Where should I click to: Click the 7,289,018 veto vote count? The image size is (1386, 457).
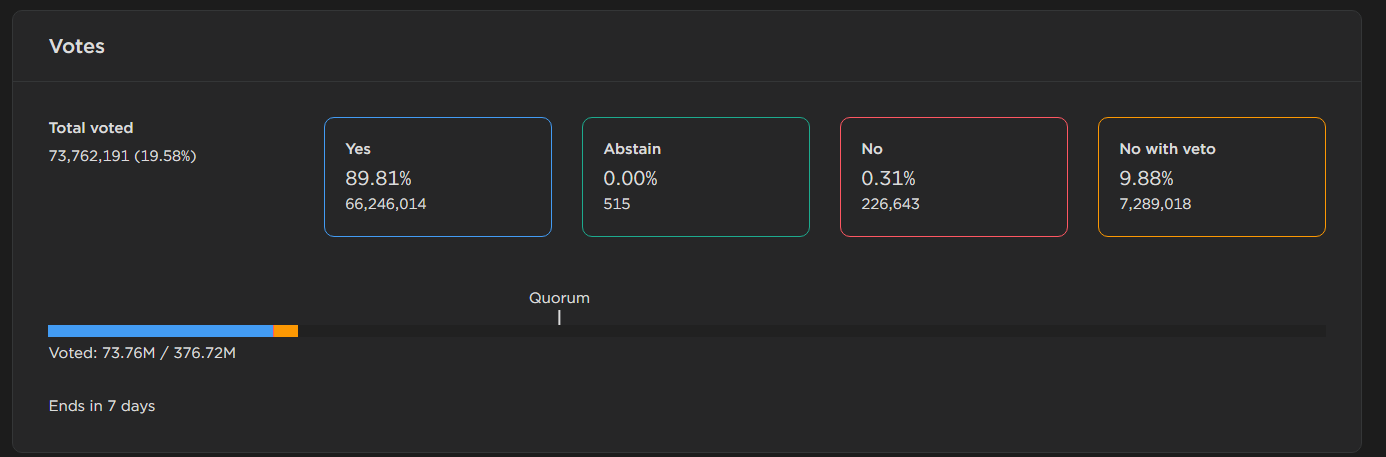pos(1155,204)
